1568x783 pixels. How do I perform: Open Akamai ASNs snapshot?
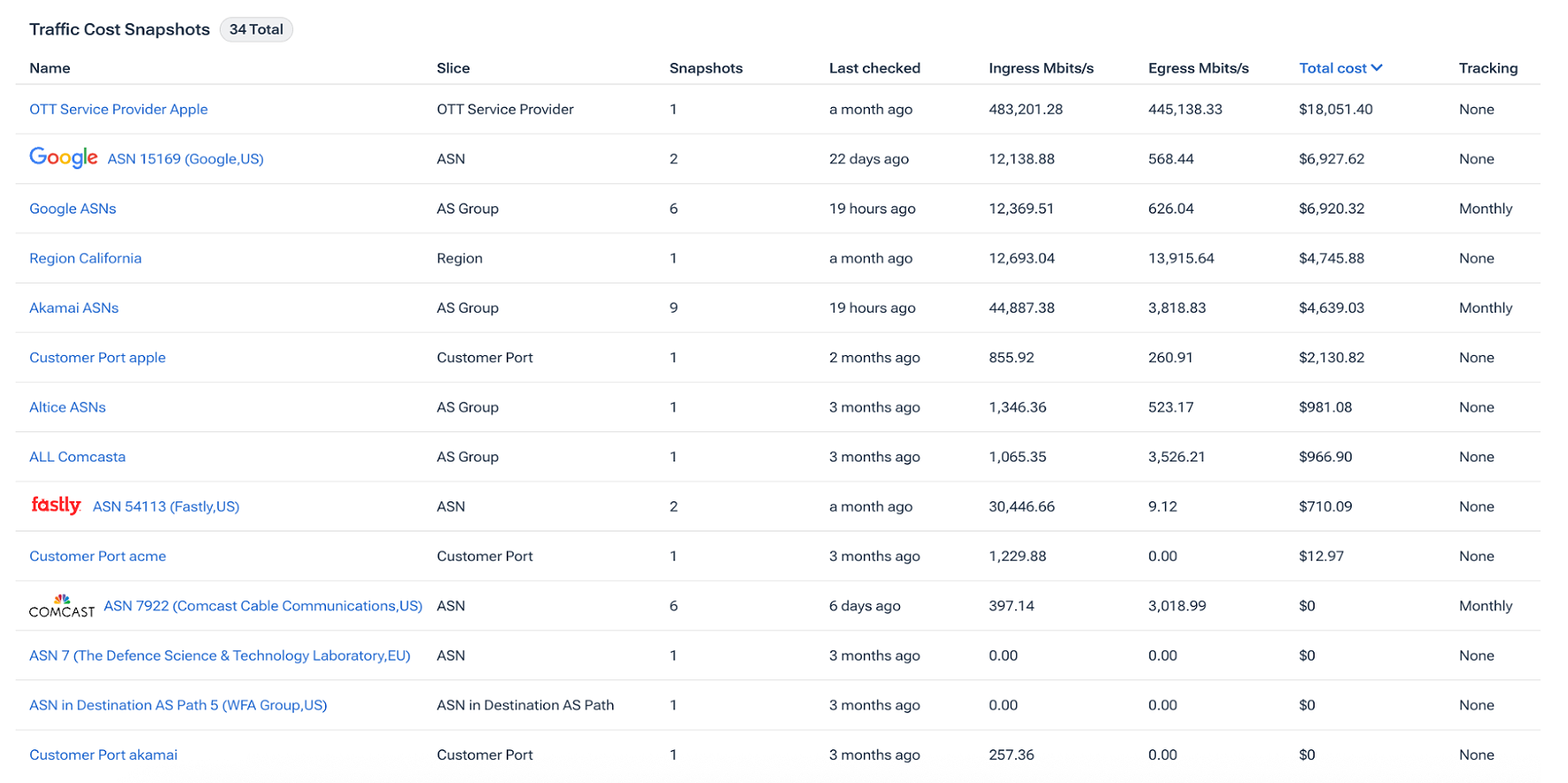[74, 307]
